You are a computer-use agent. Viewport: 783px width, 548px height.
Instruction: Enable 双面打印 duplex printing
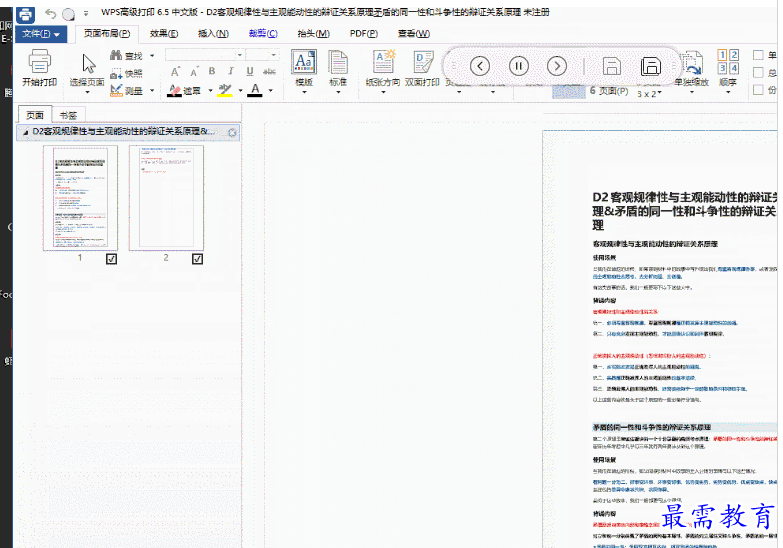[x=422, y=68]
